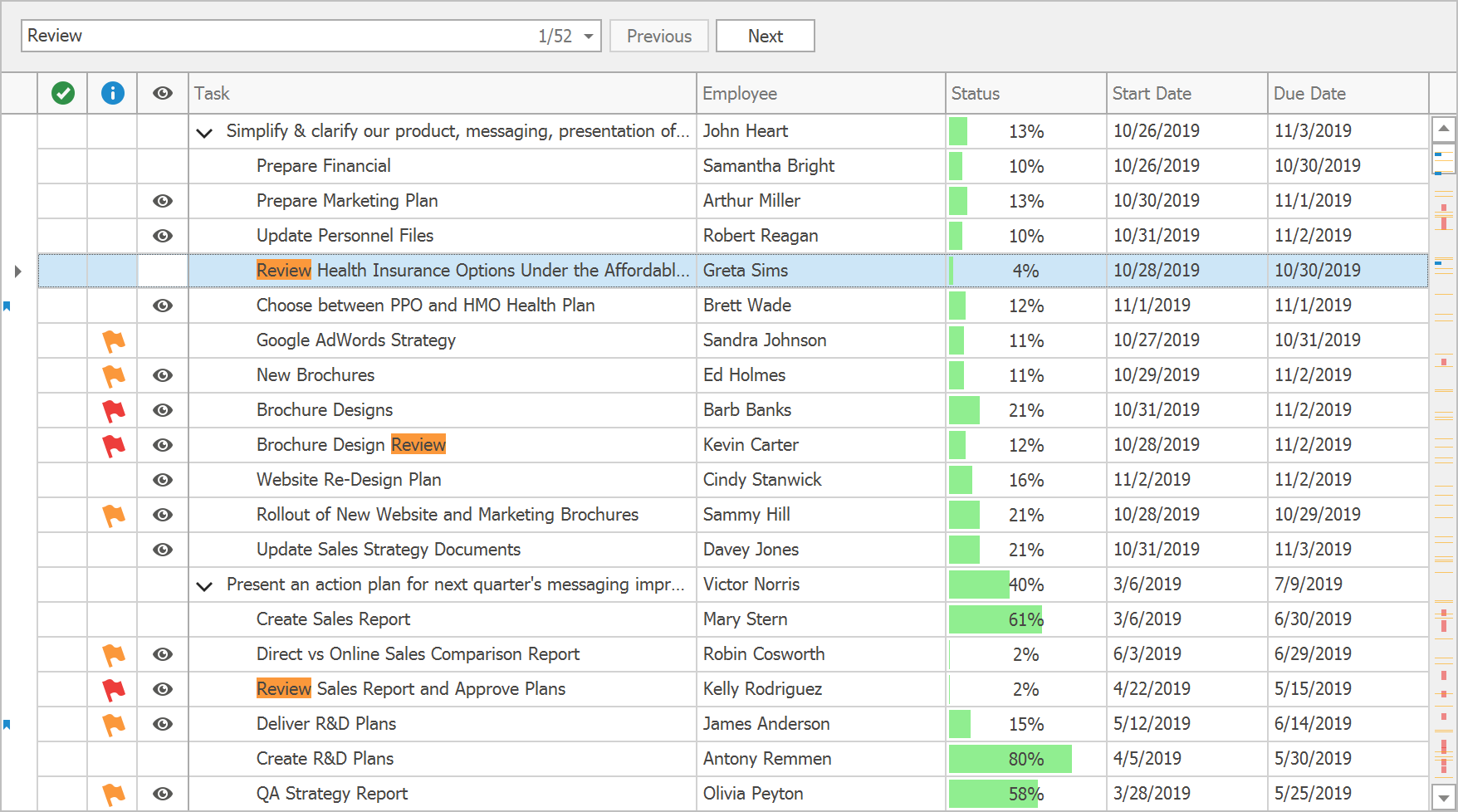Toggle eye icon for Website Re-Design Plan

(x=163, y=480)
